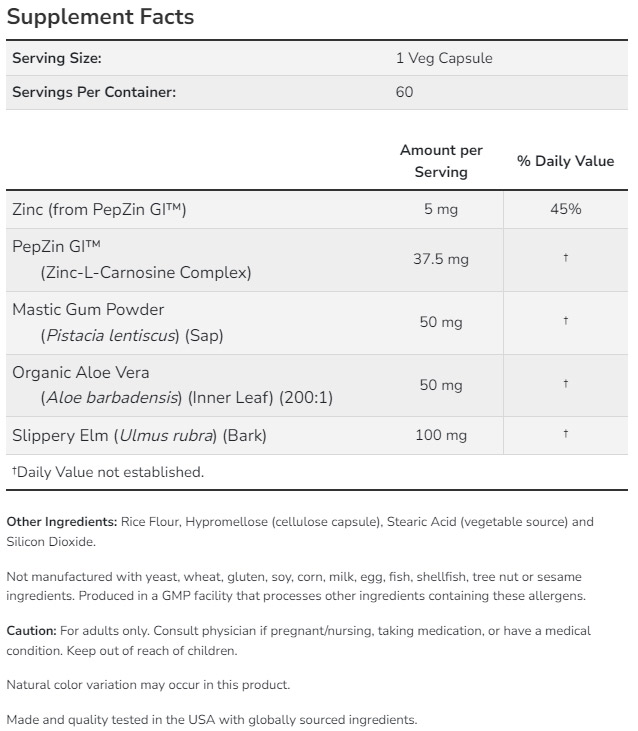Click the Organic Aloe Vera ingredient name

[x=81, y=372]
